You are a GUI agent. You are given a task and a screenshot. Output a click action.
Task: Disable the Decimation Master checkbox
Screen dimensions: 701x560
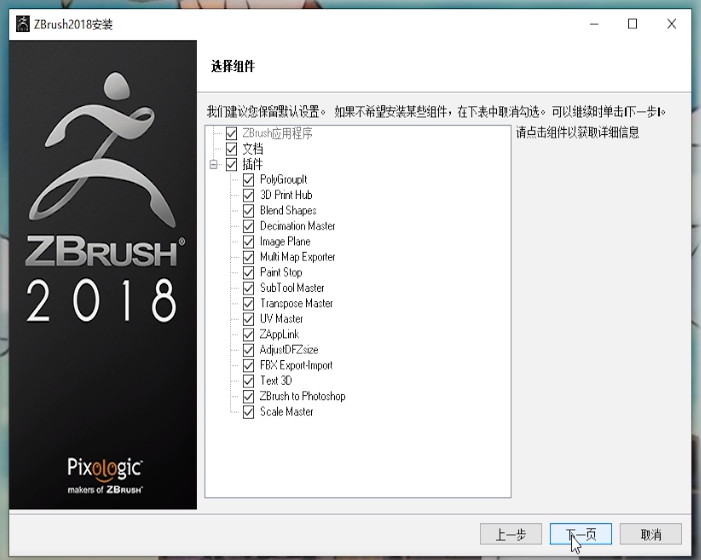(x=249, y=226)
